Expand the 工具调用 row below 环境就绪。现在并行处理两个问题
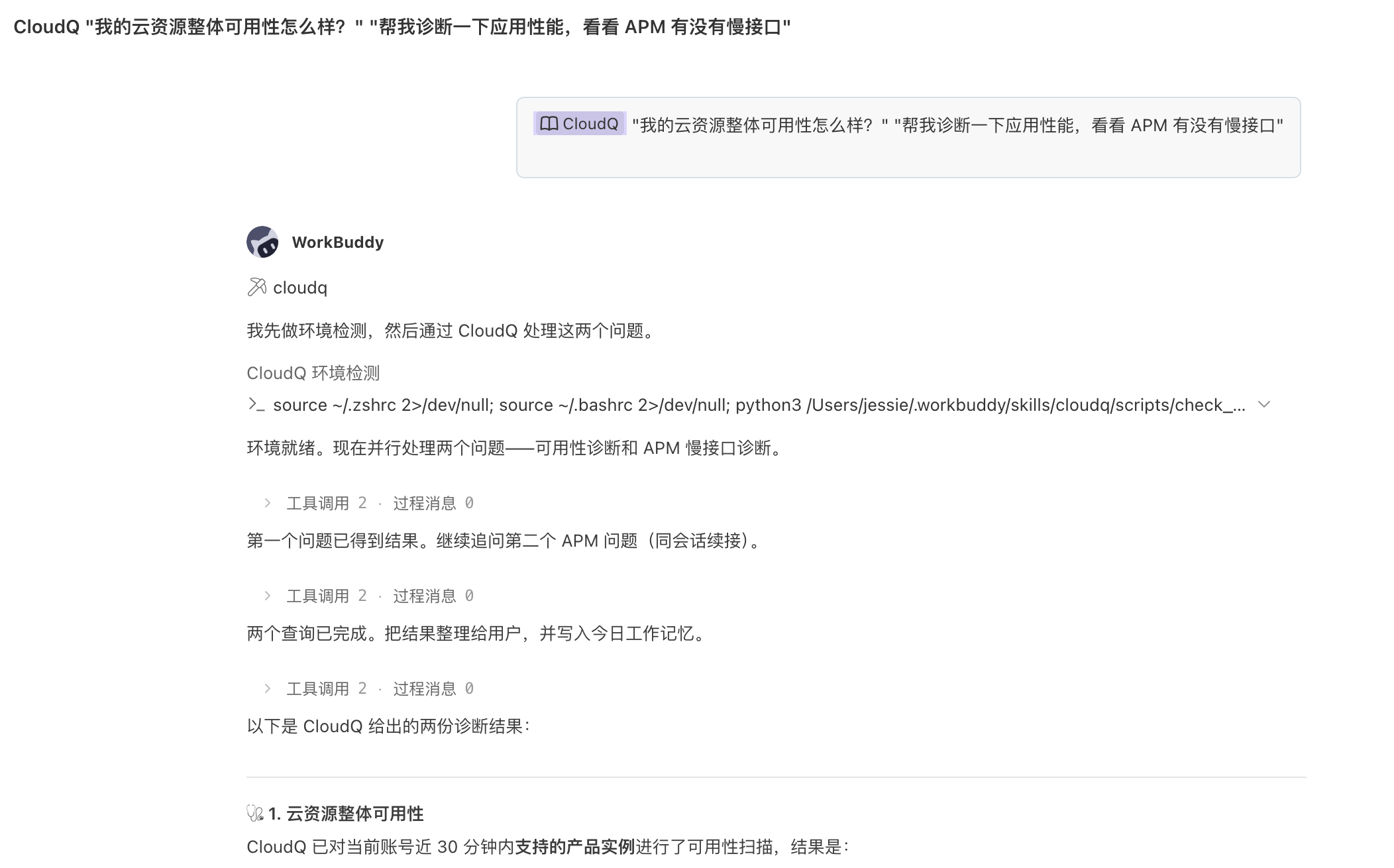This screenshot has width=1394, height=868. pyautogui.click(x=368, y=503)
